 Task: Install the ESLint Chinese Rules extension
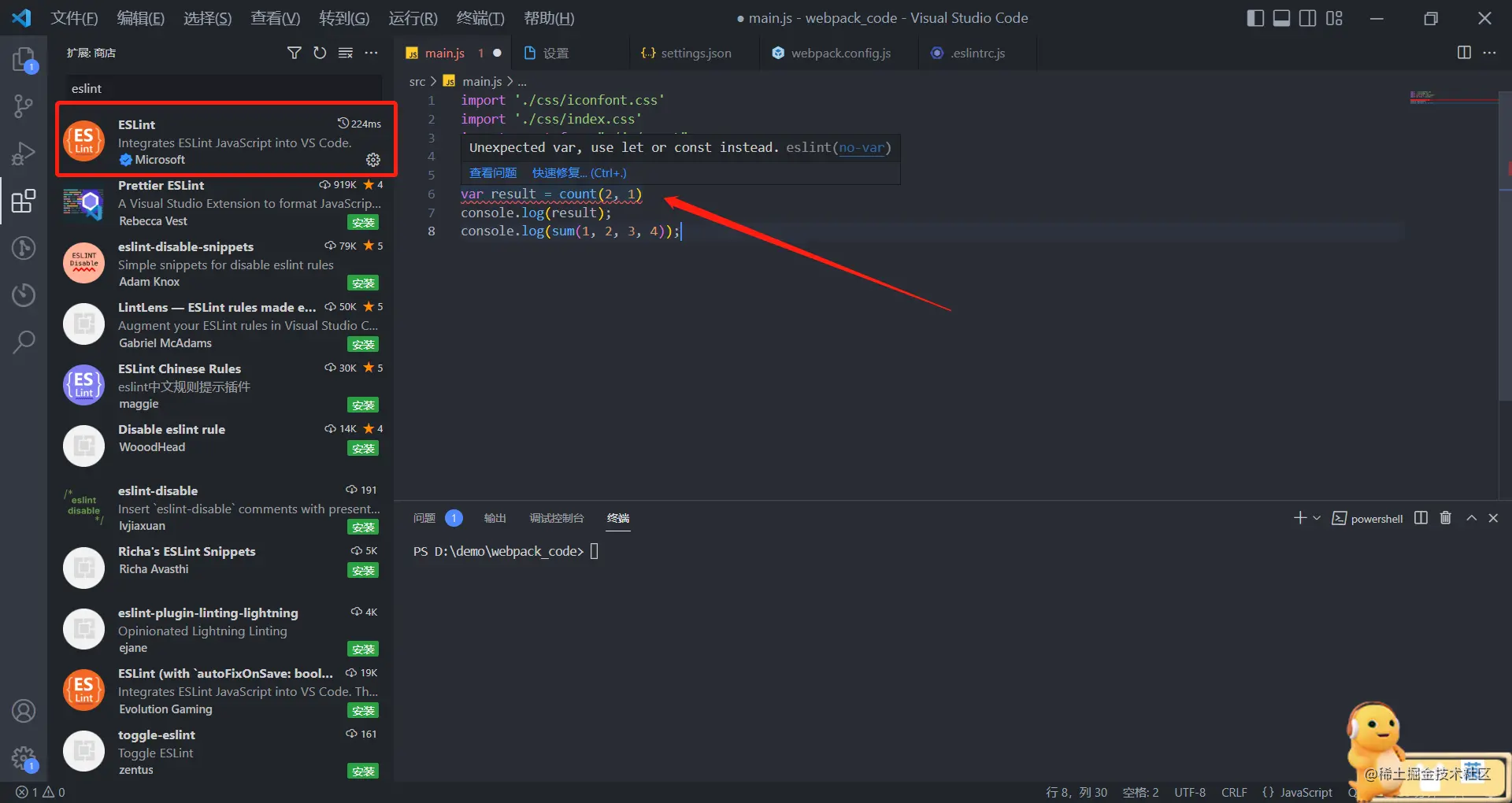[363, 405]
